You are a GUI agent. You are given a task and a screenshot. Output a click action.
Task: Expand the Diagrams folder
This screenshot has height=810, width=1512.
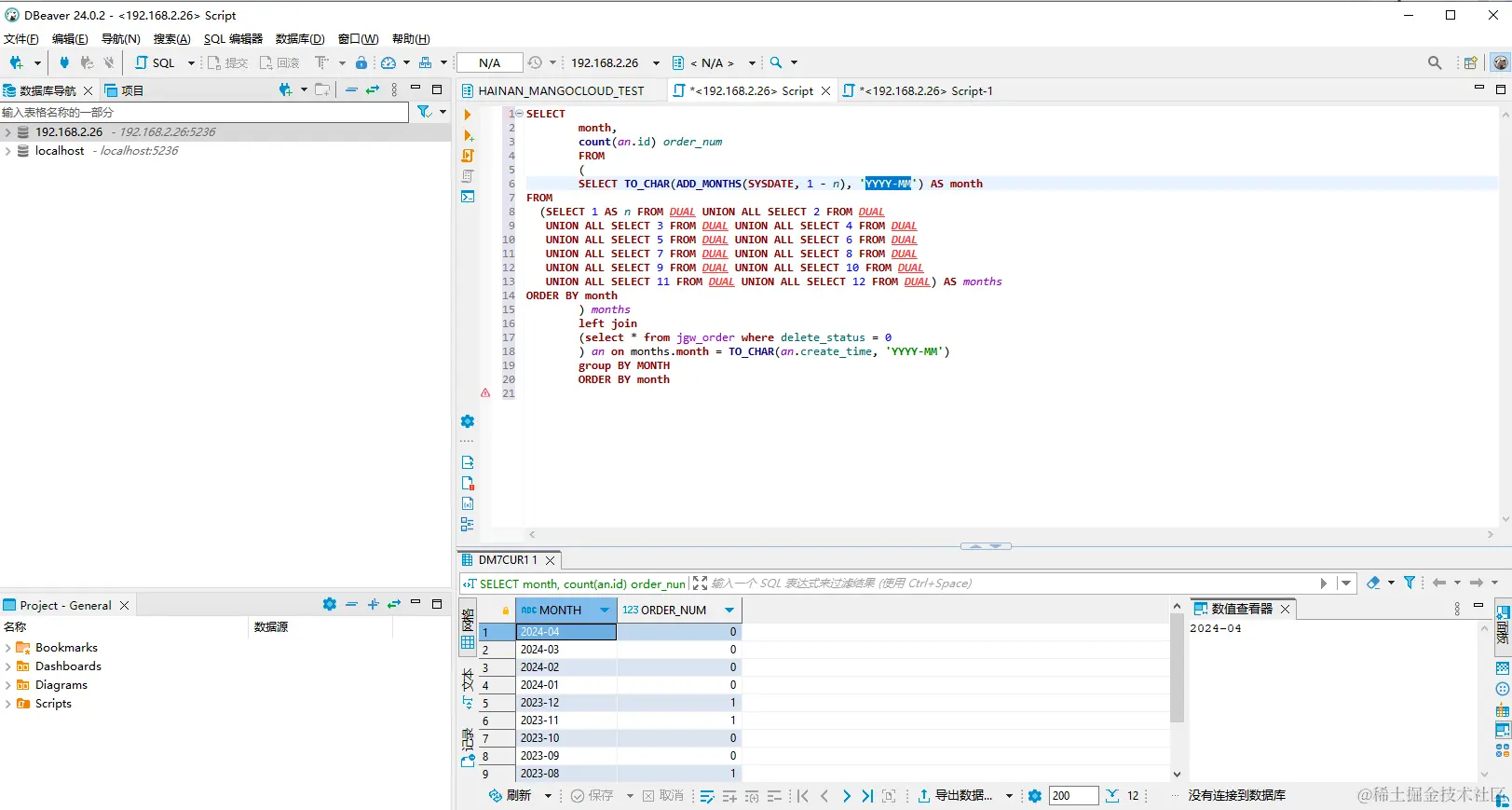tap(8, 685)
